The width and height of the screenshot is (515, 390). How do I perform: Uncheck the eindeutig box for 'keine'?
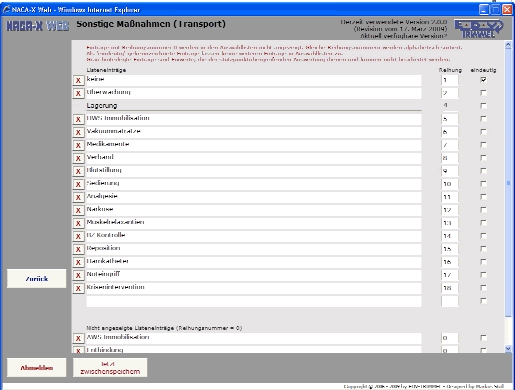(x=483, y=80)
